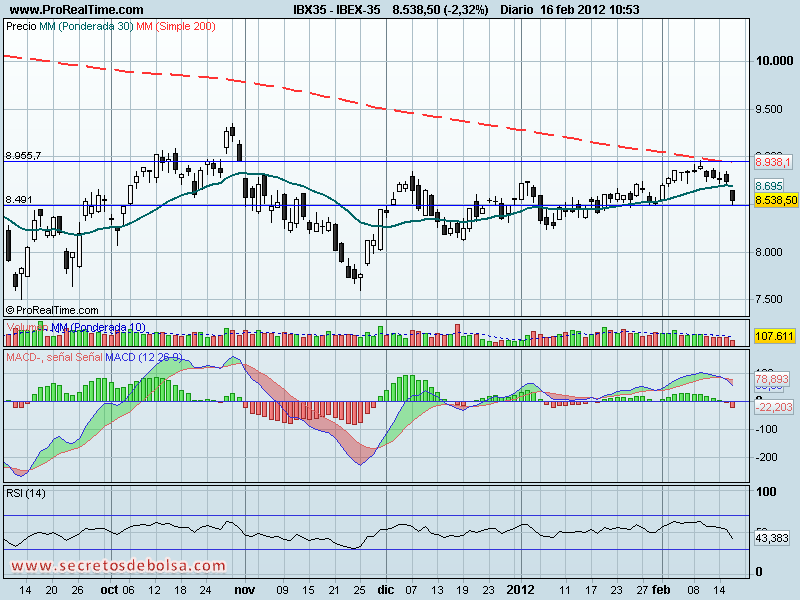Click the 9.500 price axis label
The image size is (800, 600).
[769, 109]
